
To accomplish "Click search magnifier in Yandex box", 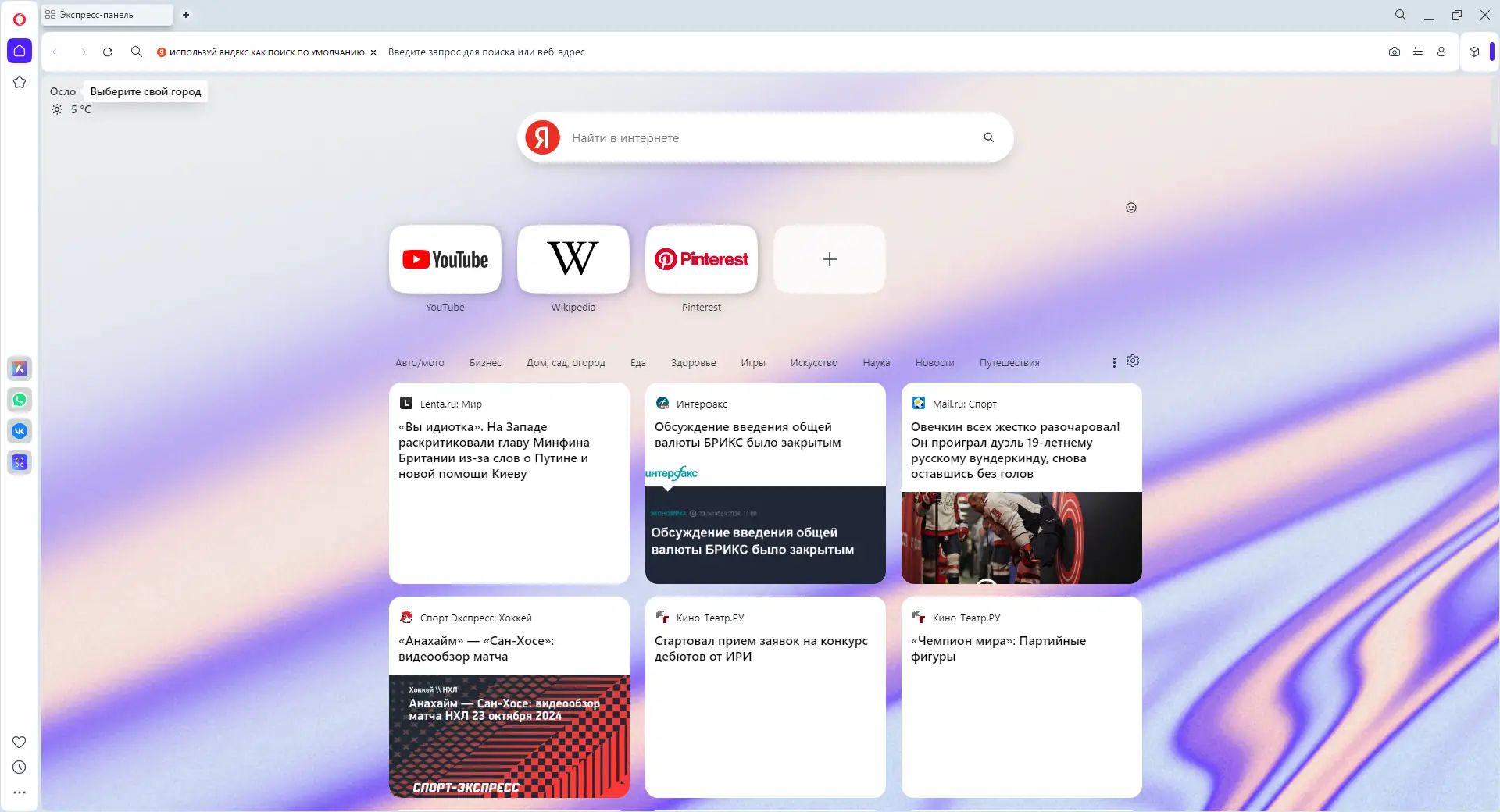I will tap(989, 137).
